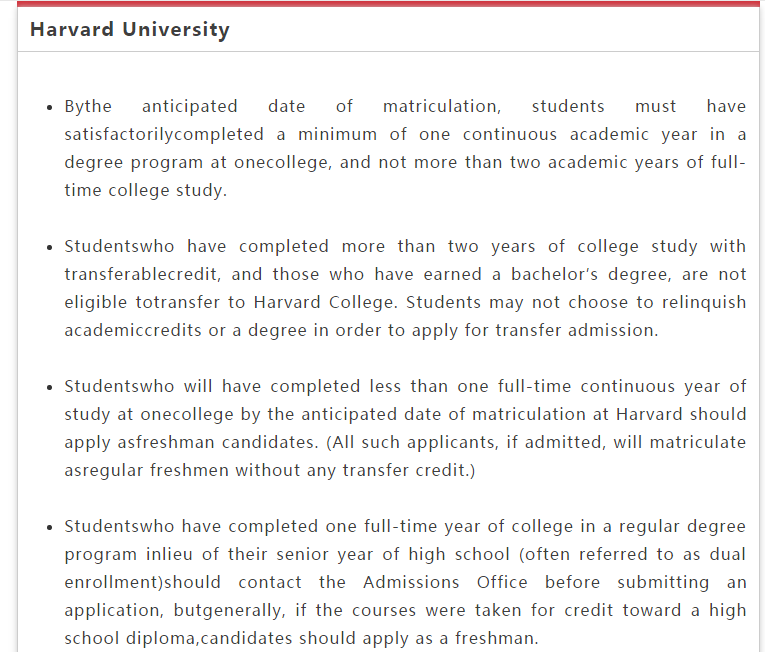Click the bullet before "Studentswho have completed more"

[x=50, y=247]
